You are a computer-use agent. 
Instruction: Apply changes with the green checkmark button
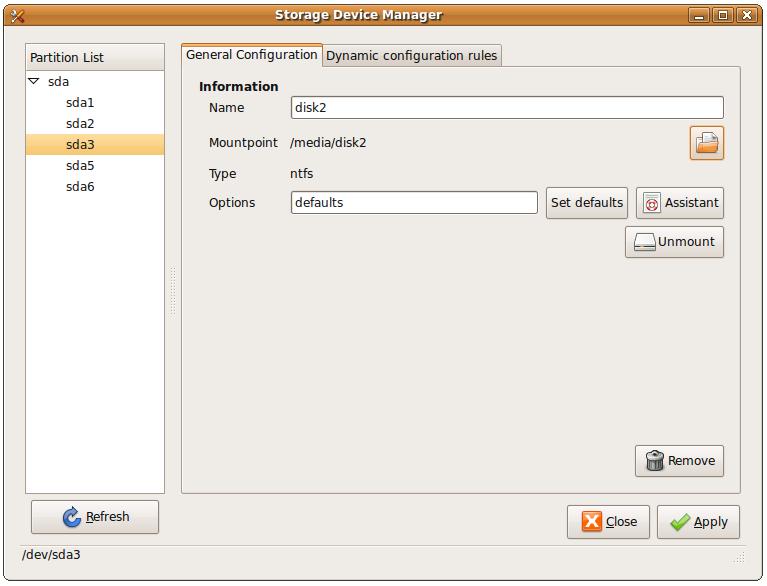click(698, 522)
